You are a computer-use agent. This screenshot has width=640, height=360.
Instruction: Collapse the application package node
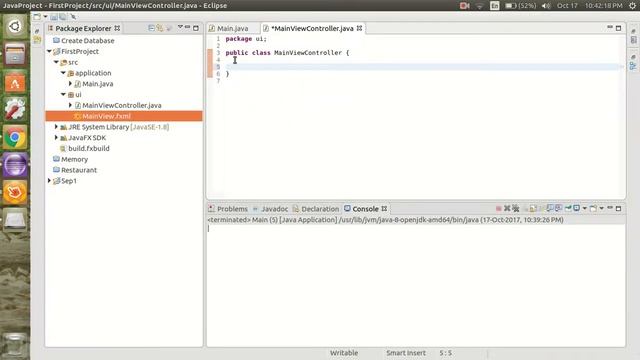pos(63,73)
